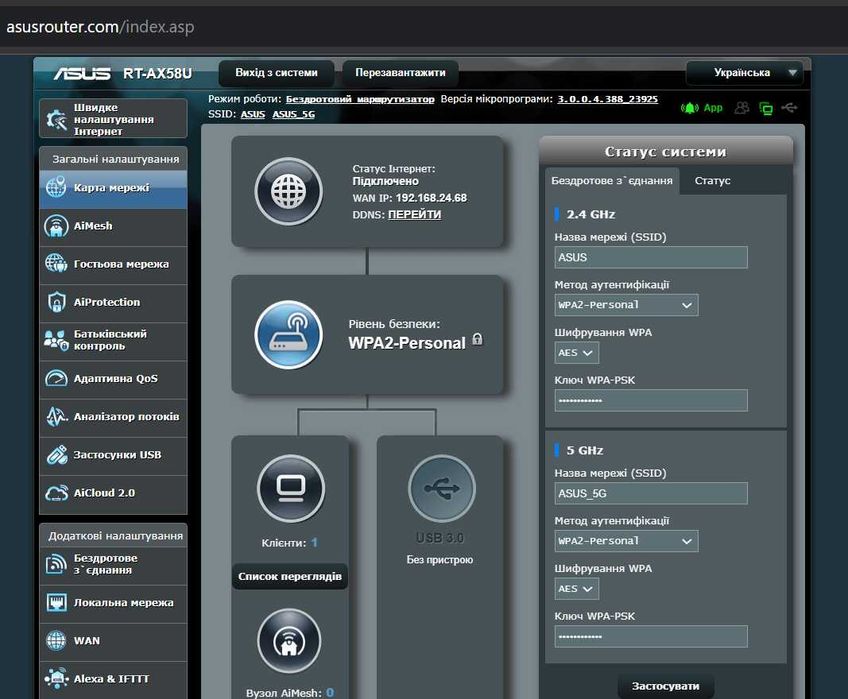Open 2.4 GHz authentication method dropdown
The height and width of the screenshot is (699, 848).
click(626, 305)
